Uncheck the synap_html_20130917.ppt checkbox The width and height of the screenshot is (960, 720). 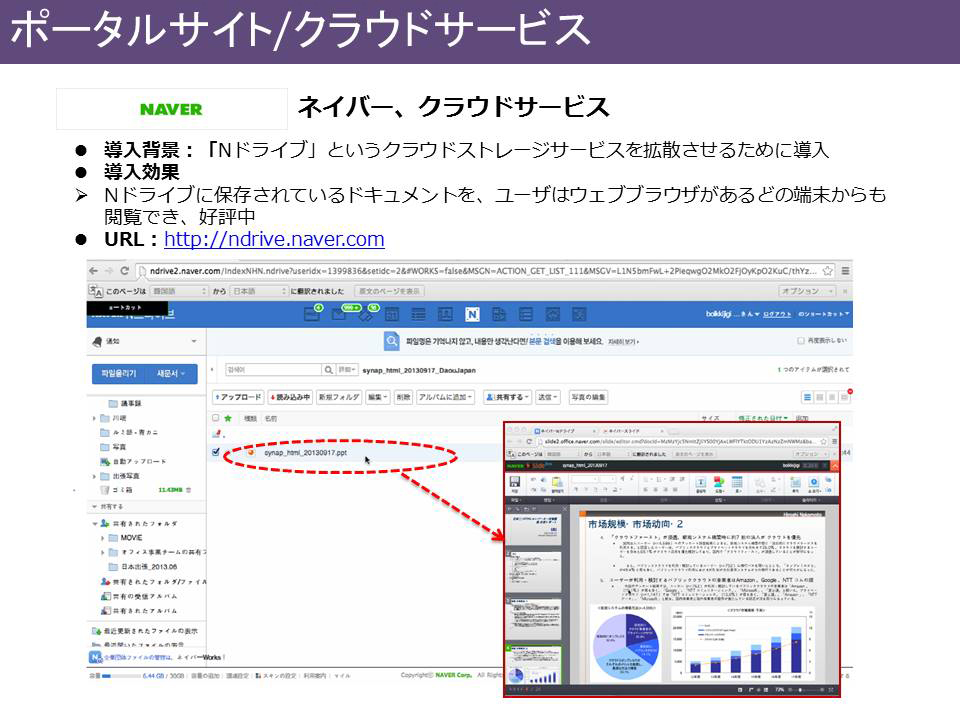pos(216,452)
